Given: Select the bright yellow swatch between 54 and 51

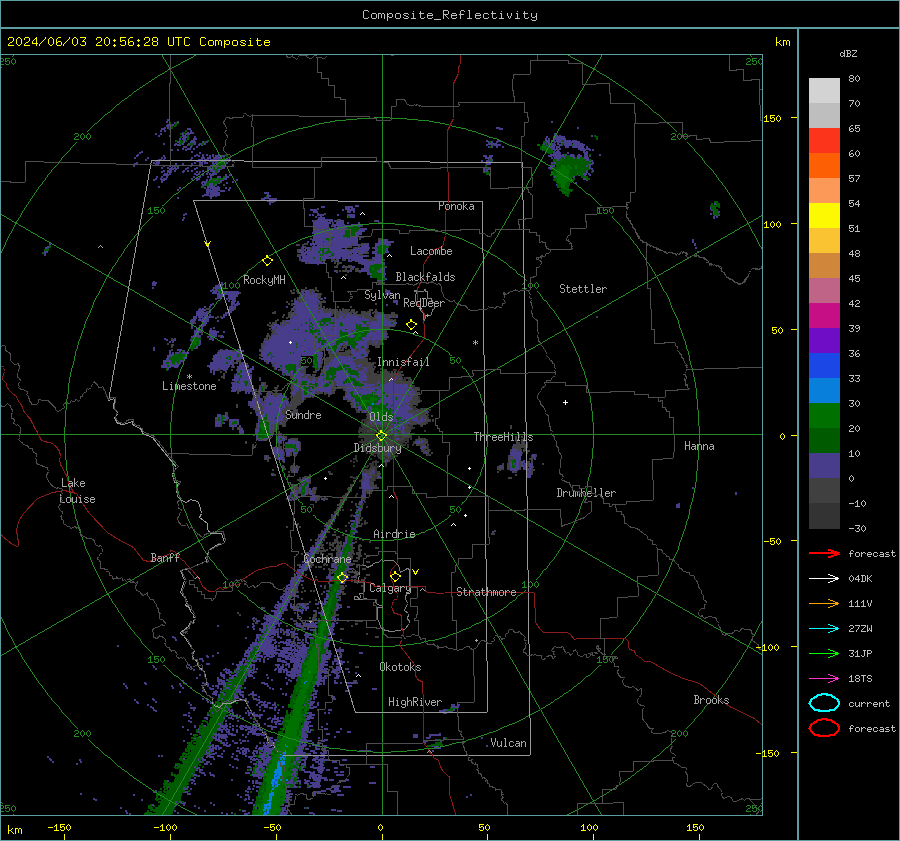Looking at the screenshot, I should coord(824,216).
